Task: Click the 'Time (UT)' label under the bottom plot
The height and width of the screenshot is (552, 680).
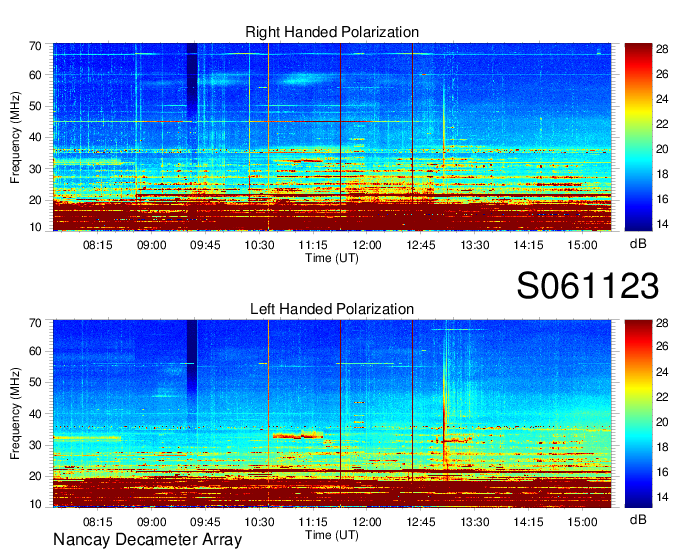Action: pos(332,535)
